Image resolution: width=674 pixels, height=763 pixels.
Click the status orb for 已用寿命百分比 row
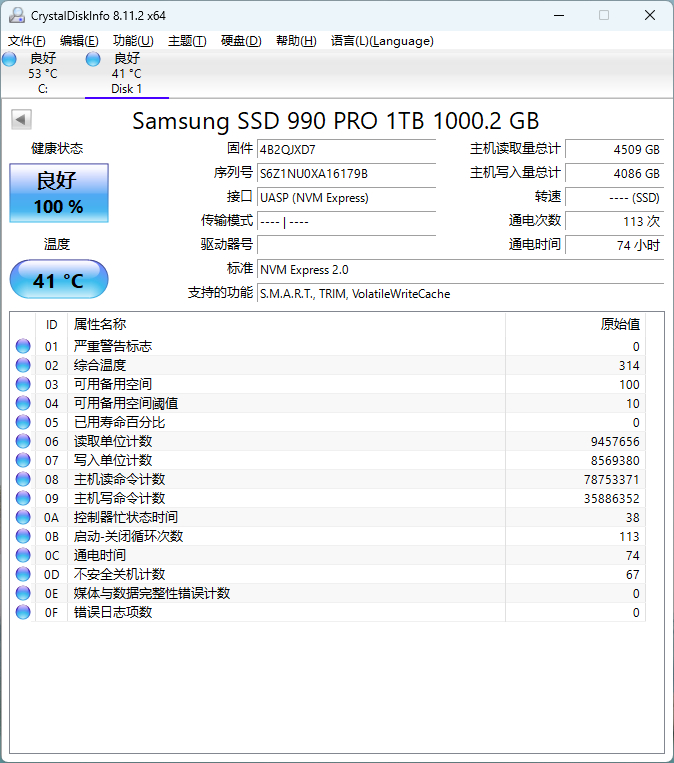[23, 422]
